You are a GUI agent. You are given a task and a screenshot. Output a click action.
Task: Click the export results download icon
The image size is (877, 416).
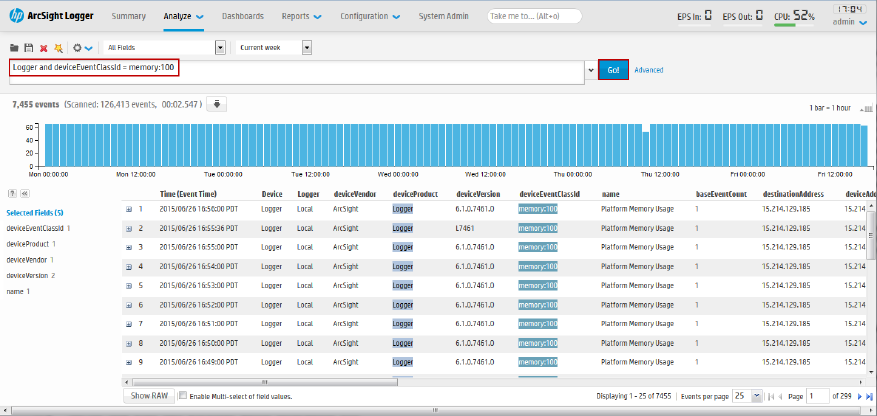(x=219, y=104)
